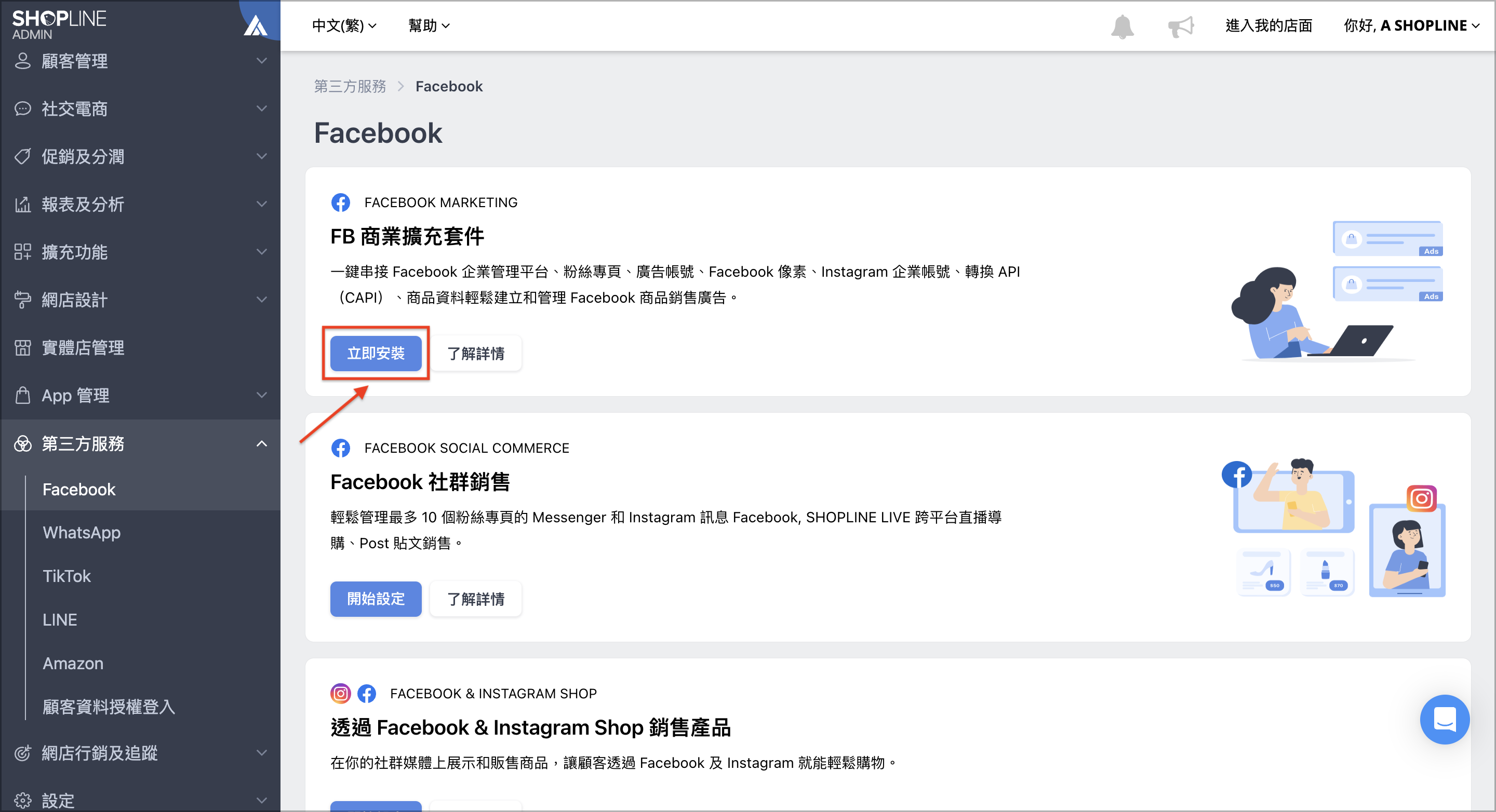
Task: Click the FACEBOOK SOCIAL COMMERCE label
Action: pos(466,448)
